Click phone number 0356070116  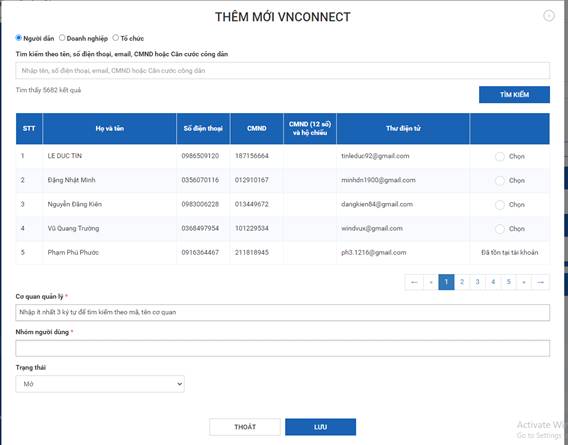[x=200, y=180]
